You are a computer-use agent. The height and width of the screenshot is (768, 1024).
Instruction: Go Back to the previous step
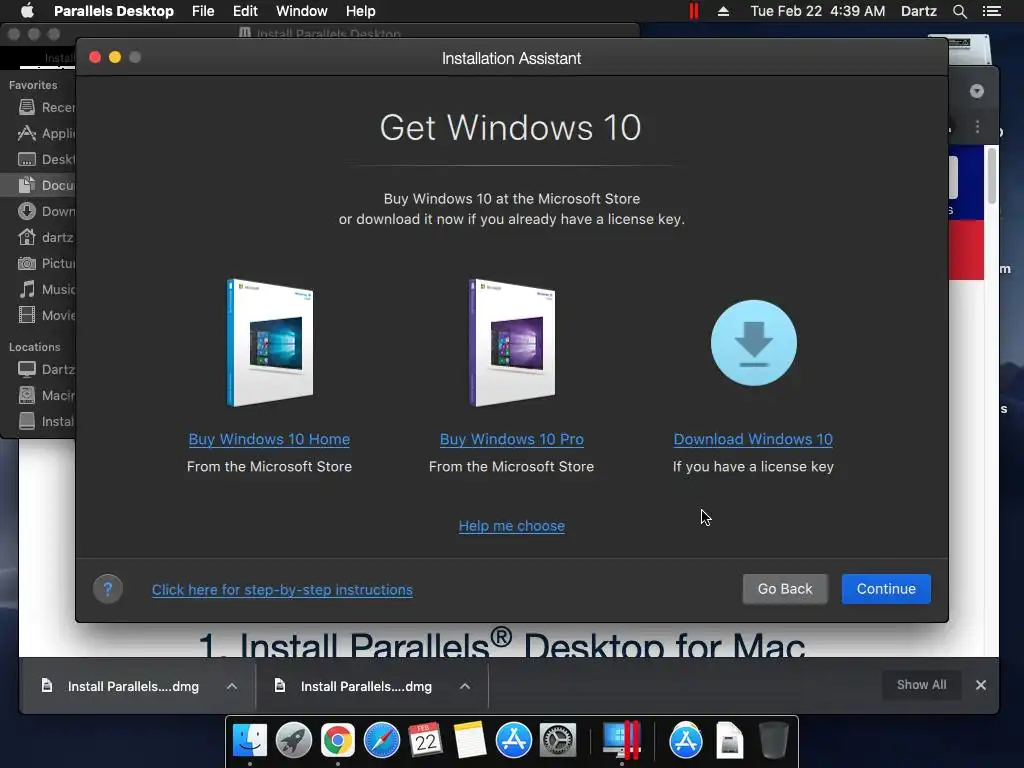(785, 588)
